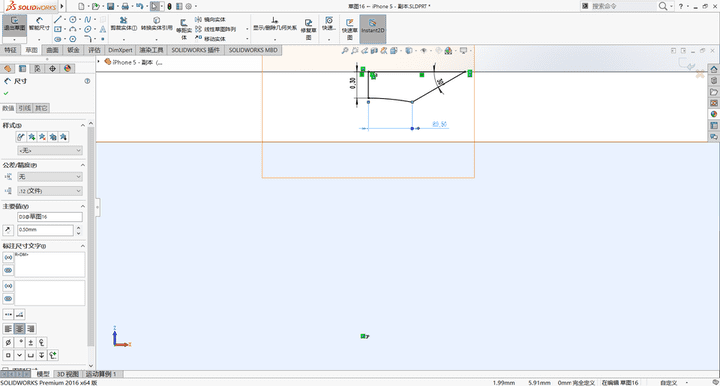720x386 pixels.
Task: Select the 智能尺寸 Smart Dimension tool
Action: coord(39,25)
